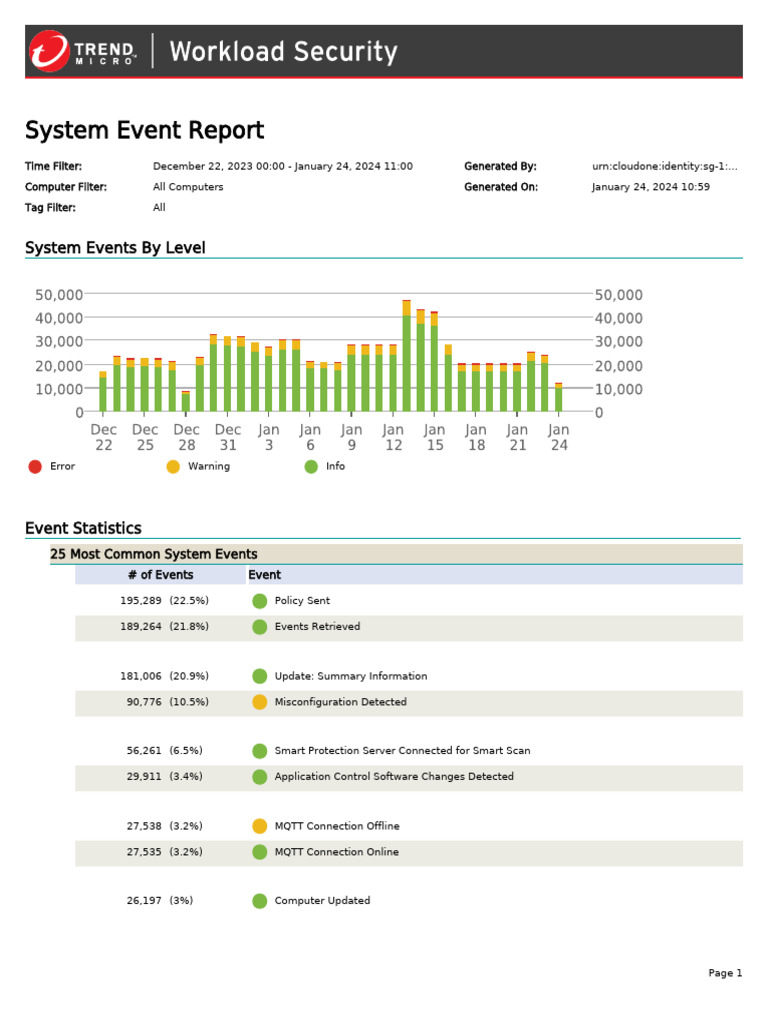
Task: Click the 'Dec 28' x-axis label
Action: point(187,437)
